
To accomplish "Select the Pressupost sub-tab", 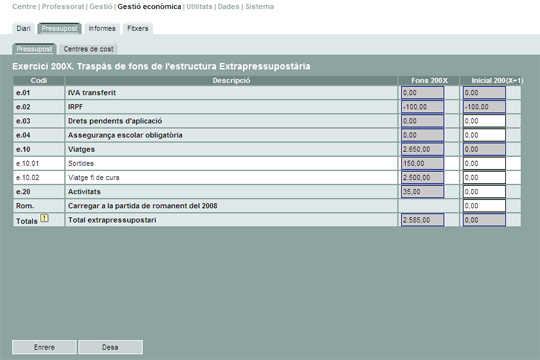I will [x=34, y=49].
